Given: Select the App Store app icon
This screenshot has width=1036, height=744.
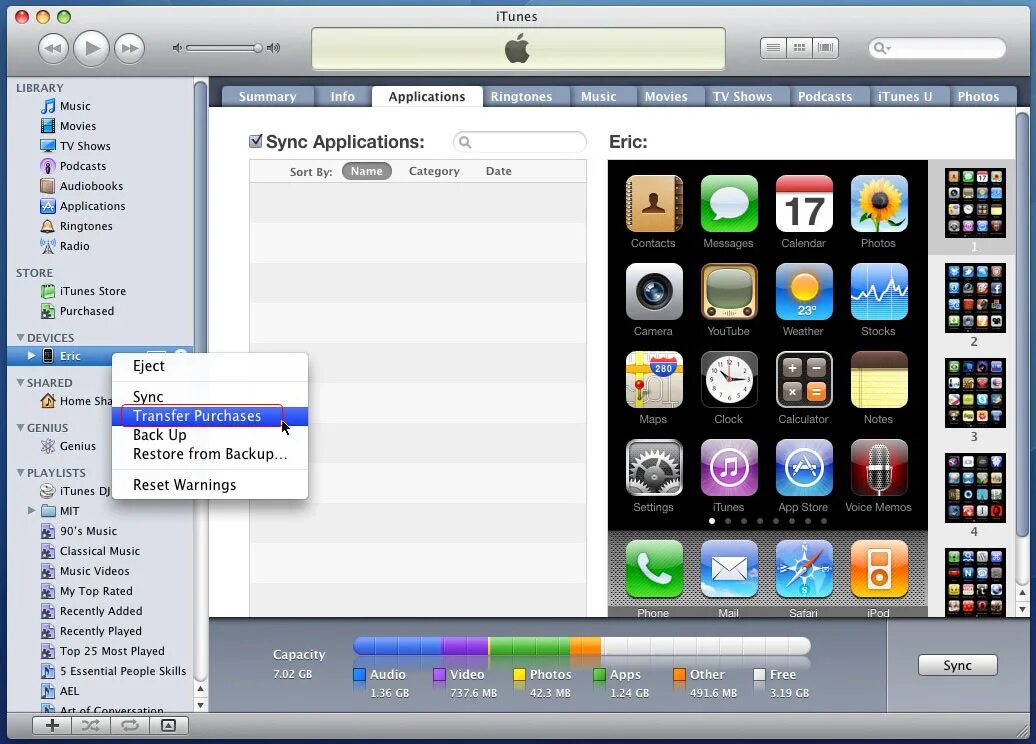Looking at the screenshot, I should click(804, 467).
